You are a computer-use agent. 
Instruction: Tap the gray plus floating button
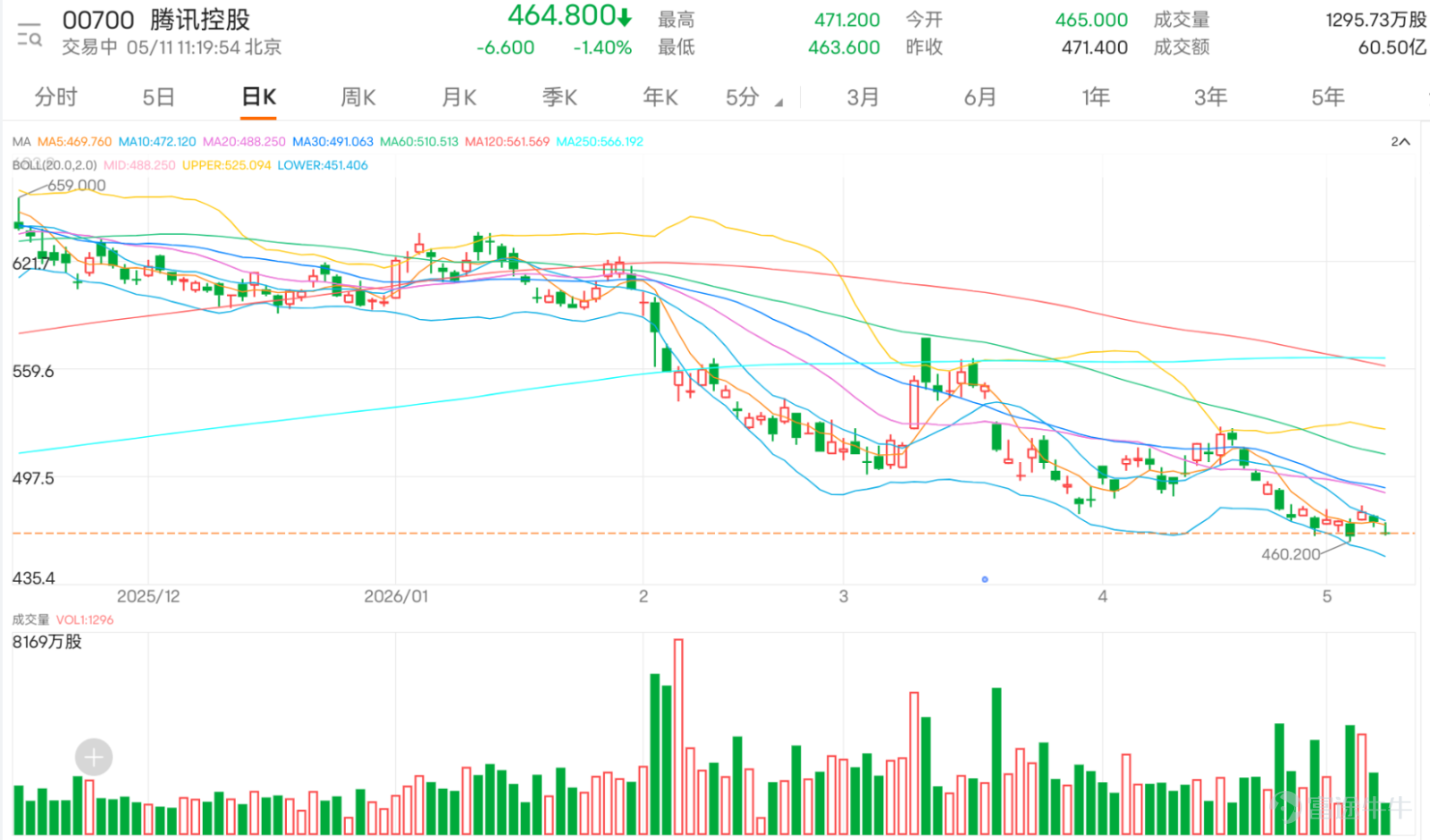[x=94, y=758]
